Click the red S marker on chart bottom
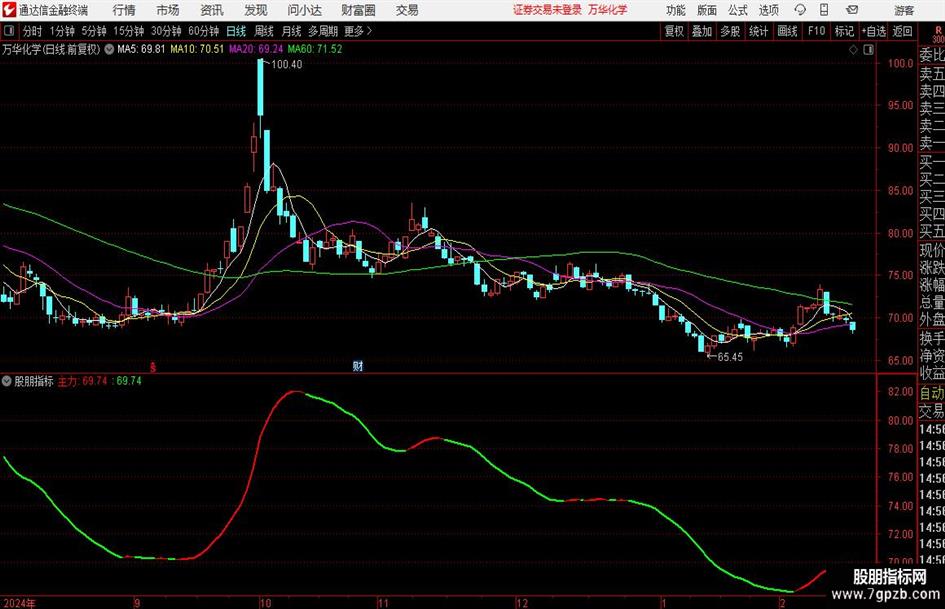 click(x=153, y=366)
